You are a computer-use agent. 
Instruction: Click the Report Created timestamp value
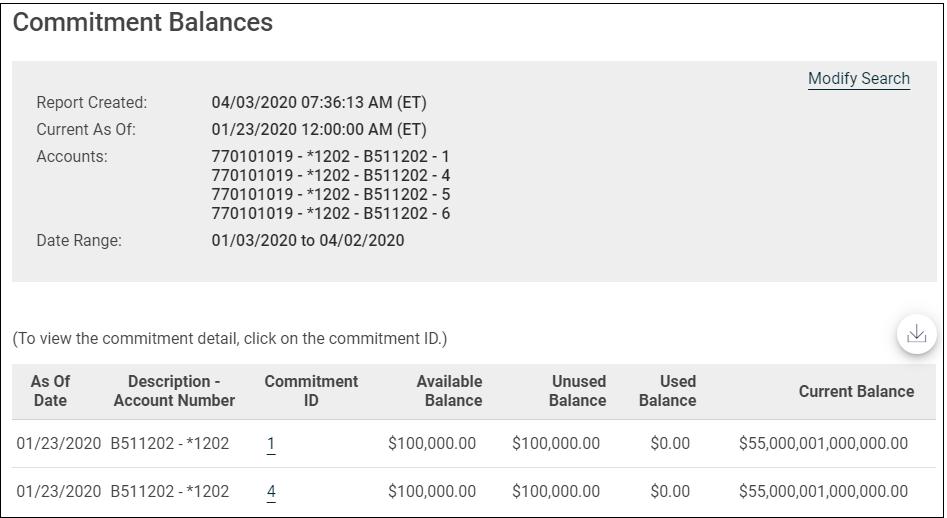tap(319, 103)
